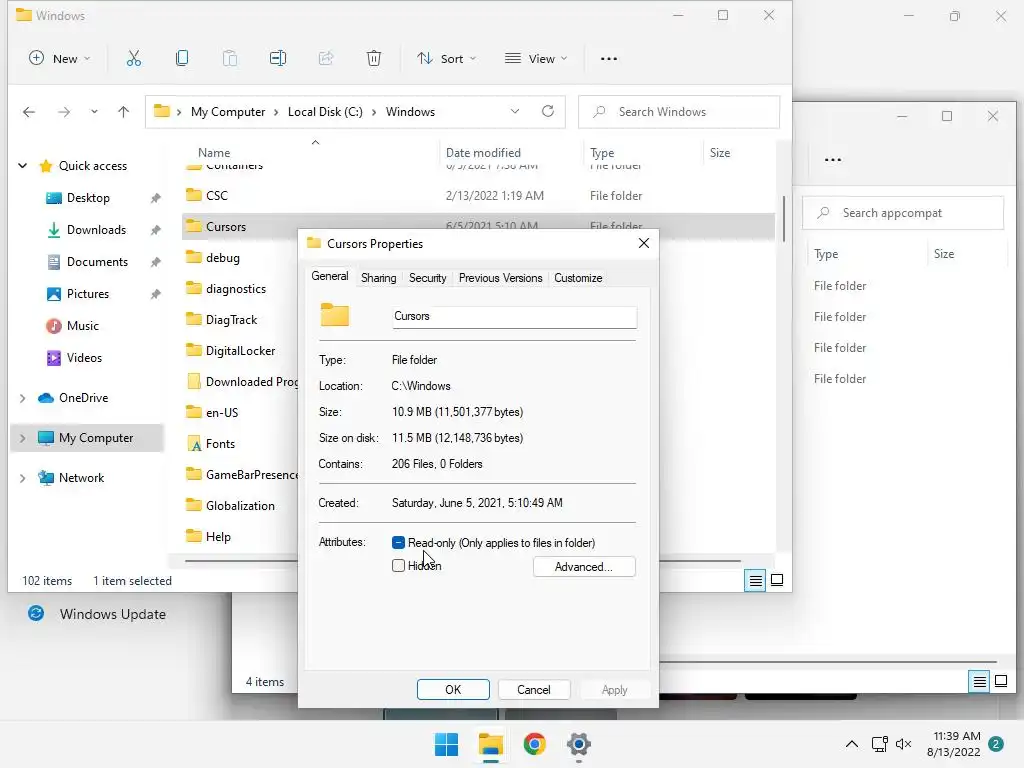Click Local Disk (C:) breadcrumb
Image resolution: width=1024 pixels, height=768 pixels.
pos(325,112)
